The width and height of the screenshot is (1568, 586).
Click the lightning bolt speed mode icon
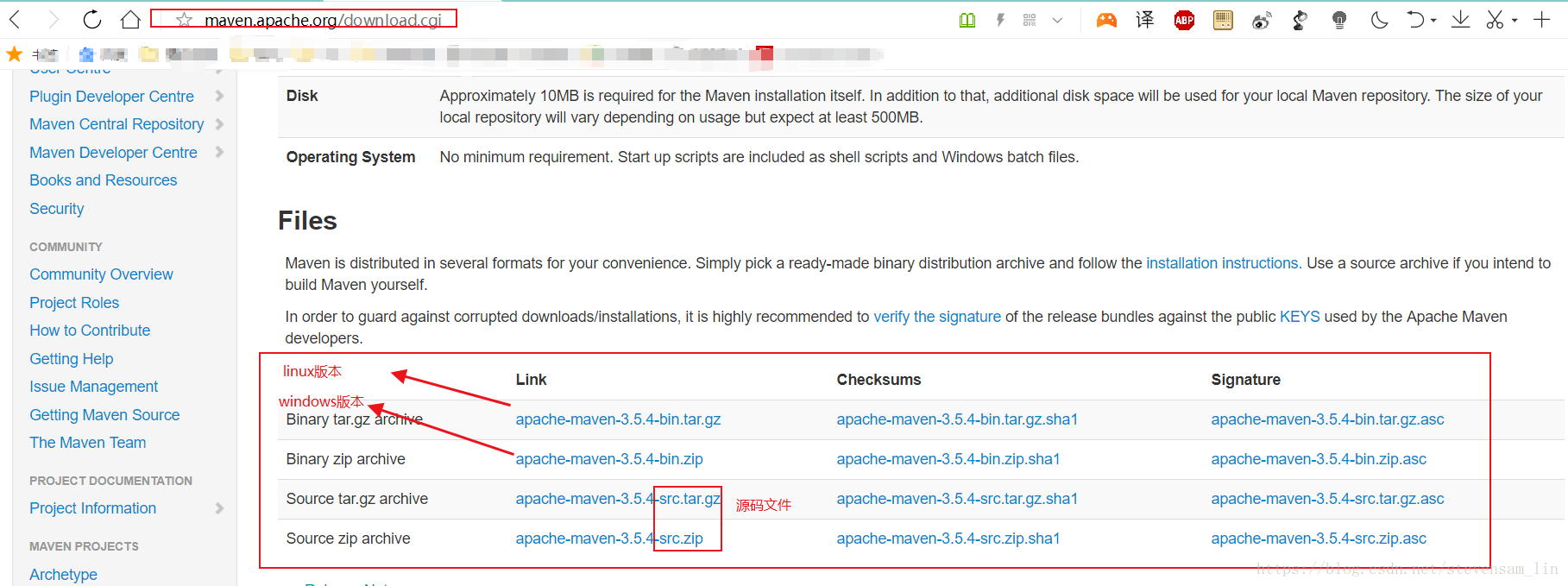1000,20
